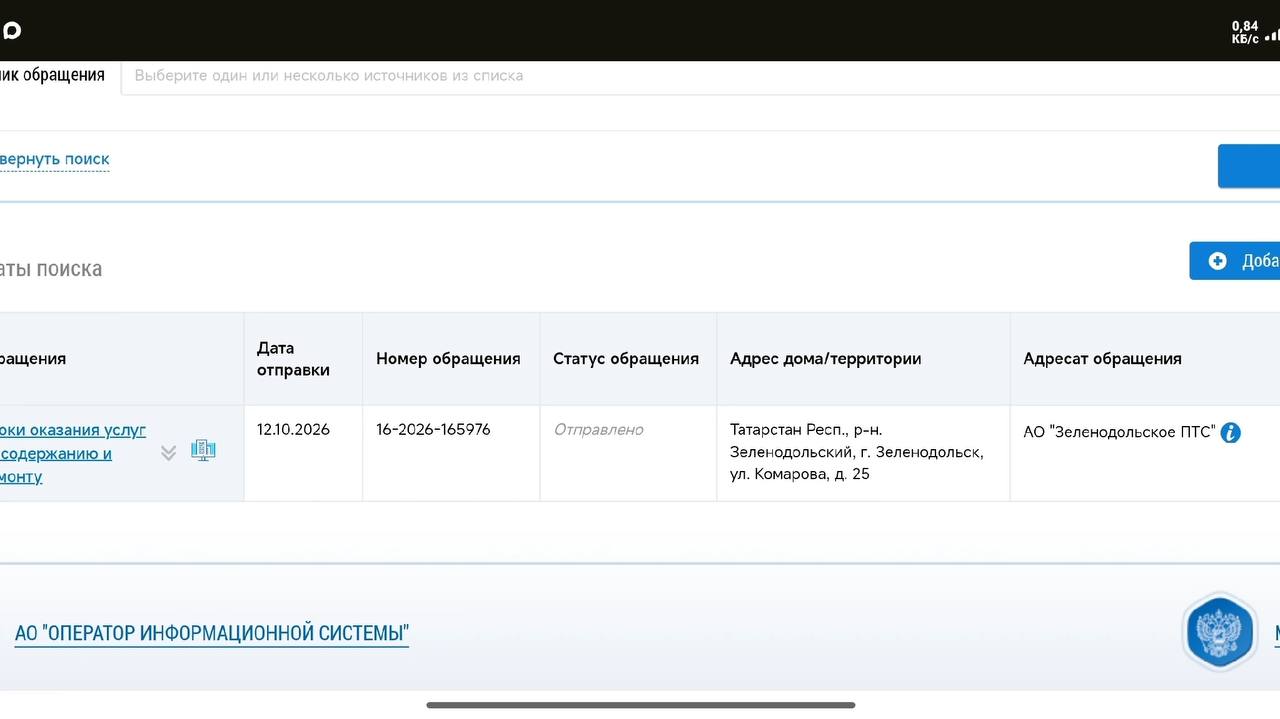Click the Свернуть поиск link
The width and height of the screenshot is (1280, 719).
54,159
